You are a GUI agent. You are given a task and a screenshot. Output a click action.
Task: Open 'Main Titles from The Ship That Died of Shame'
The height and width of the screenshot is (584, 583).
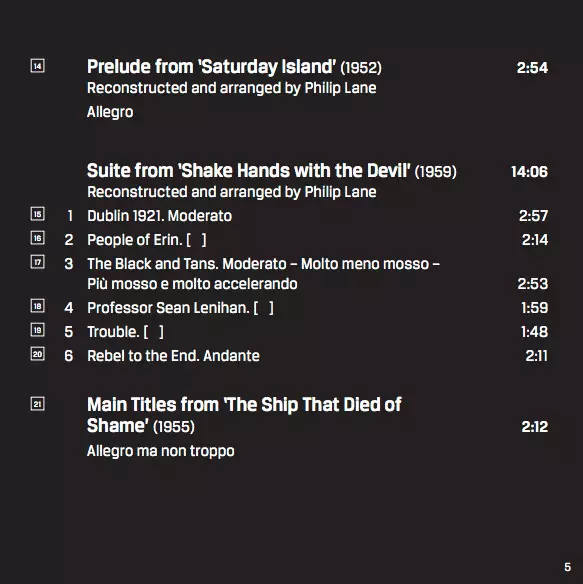pos(244,415)
